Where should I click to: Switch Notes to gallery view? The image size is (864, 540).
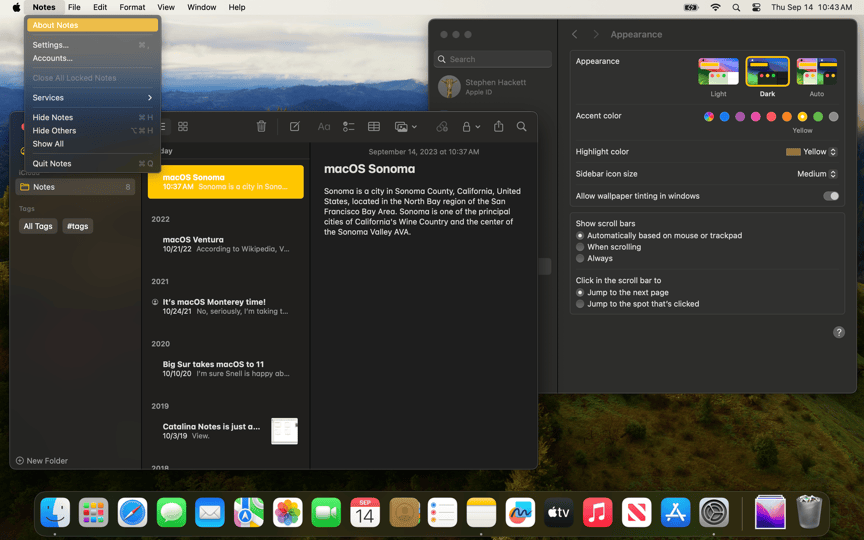tap(183, 127)
